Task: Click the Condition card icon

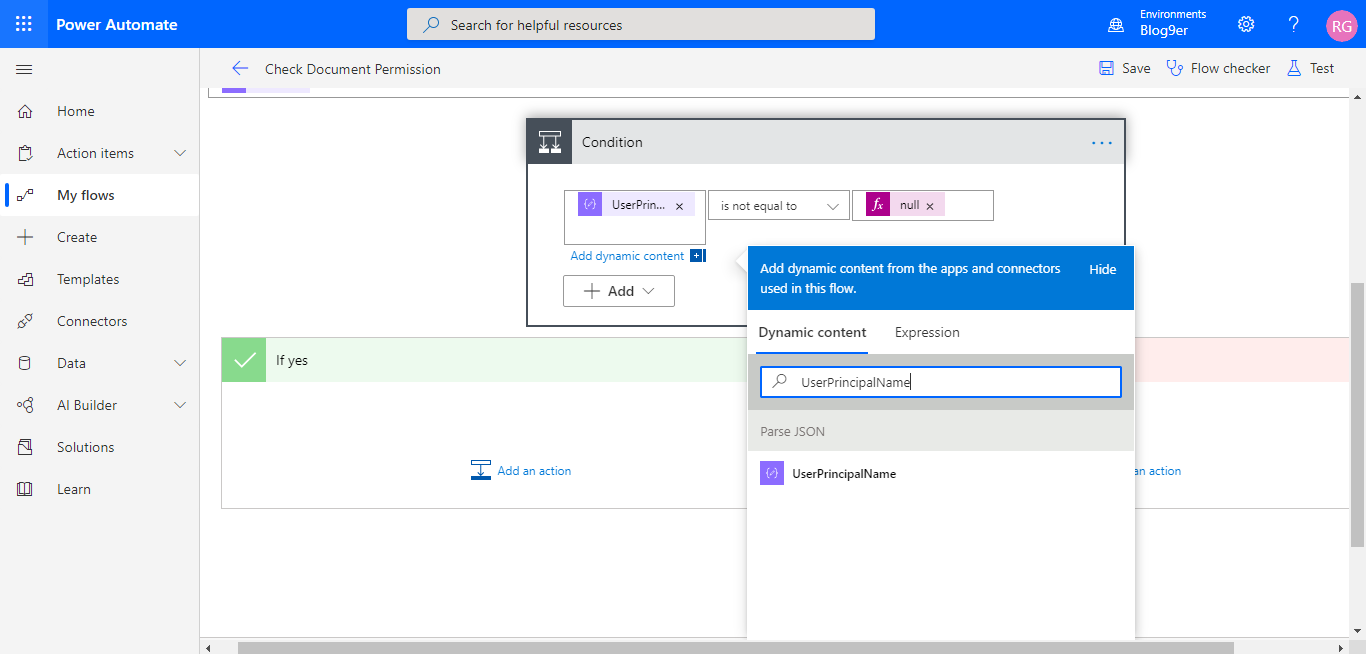Action: 550,142
